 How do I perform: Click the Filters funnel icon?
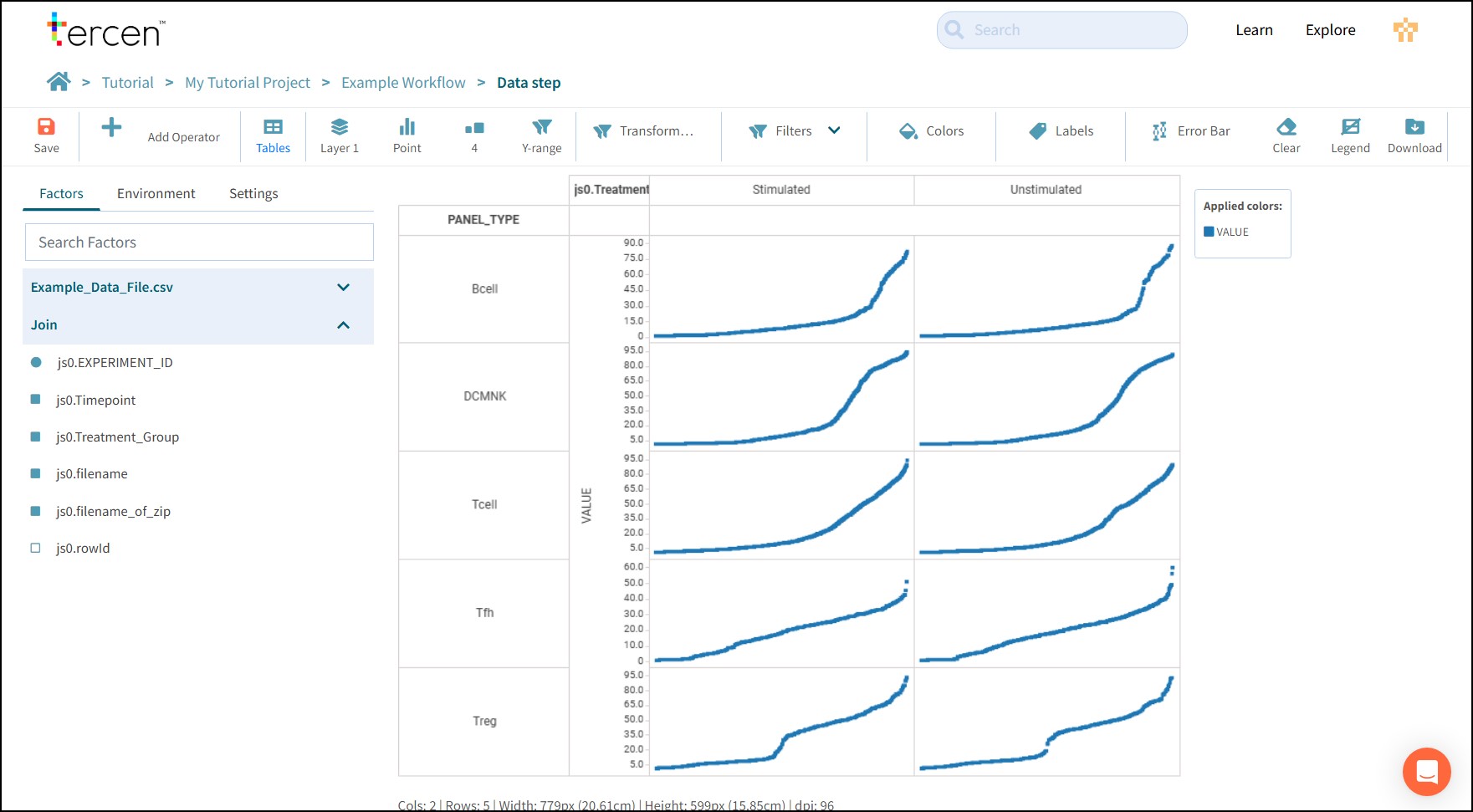coord(758,131)
